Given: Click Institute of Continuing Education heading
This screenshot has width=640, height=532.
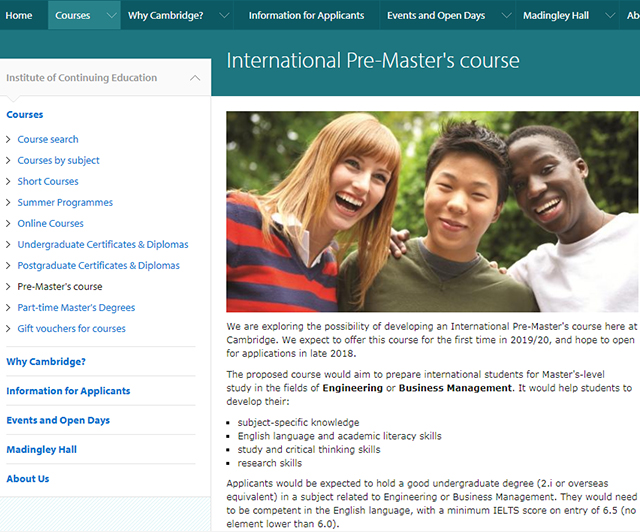Looking at the screenshot, I should 82,78.
